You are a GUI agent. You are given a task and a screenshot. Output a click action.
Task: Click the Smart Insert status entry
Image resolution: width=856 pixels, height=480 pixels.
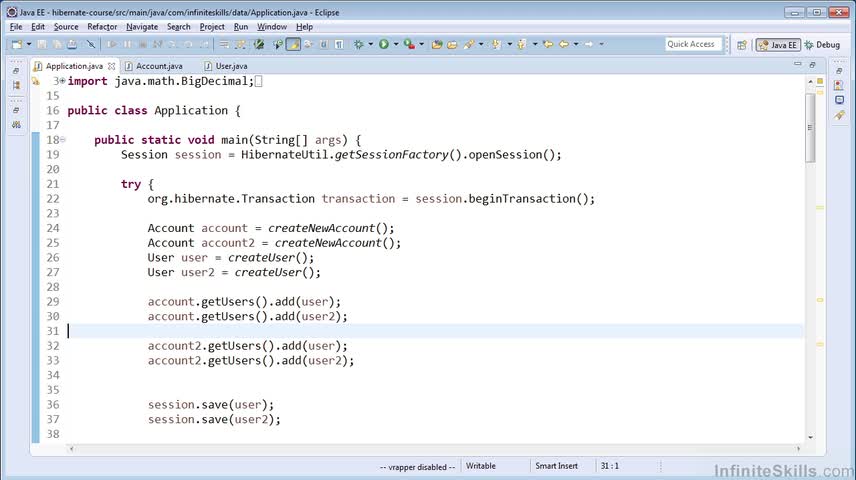click(556, 466)
